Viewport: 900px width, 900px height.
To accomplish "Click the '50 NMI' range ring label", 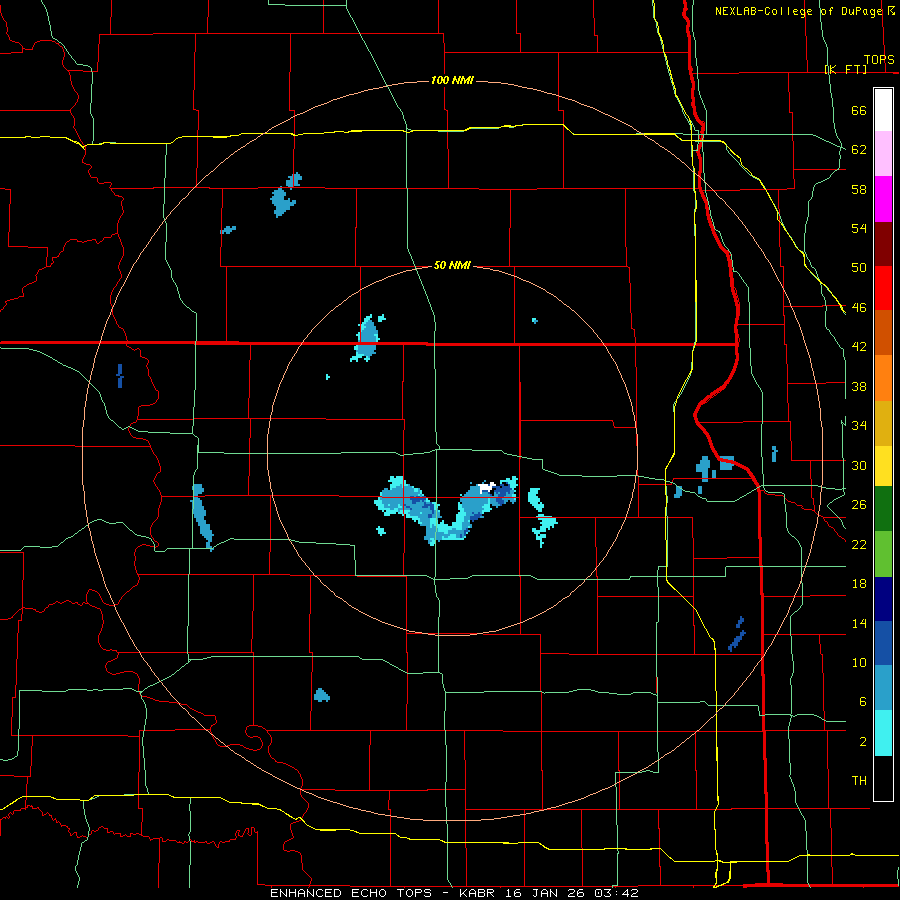I will click(x=452, y=265).
